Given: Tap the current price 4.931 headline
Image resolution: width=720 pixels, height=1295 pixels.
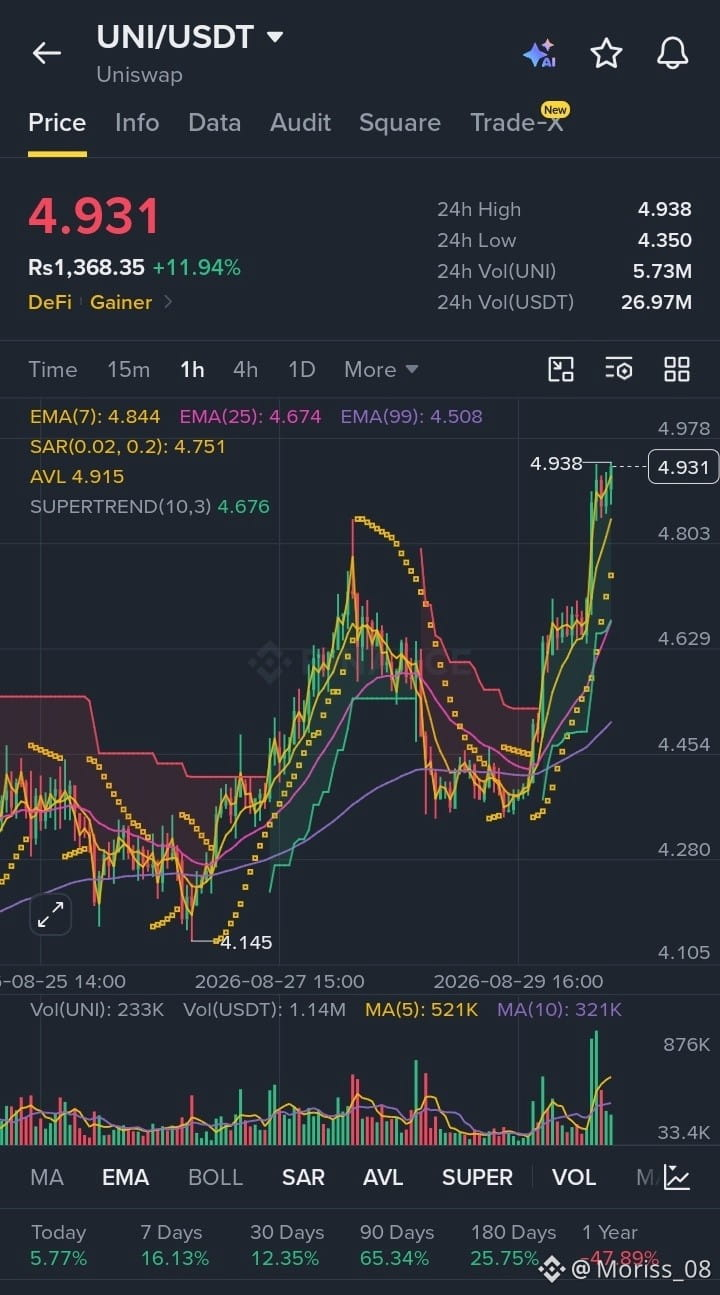Looking at the screenshot, I should click(x=94, y=216).
